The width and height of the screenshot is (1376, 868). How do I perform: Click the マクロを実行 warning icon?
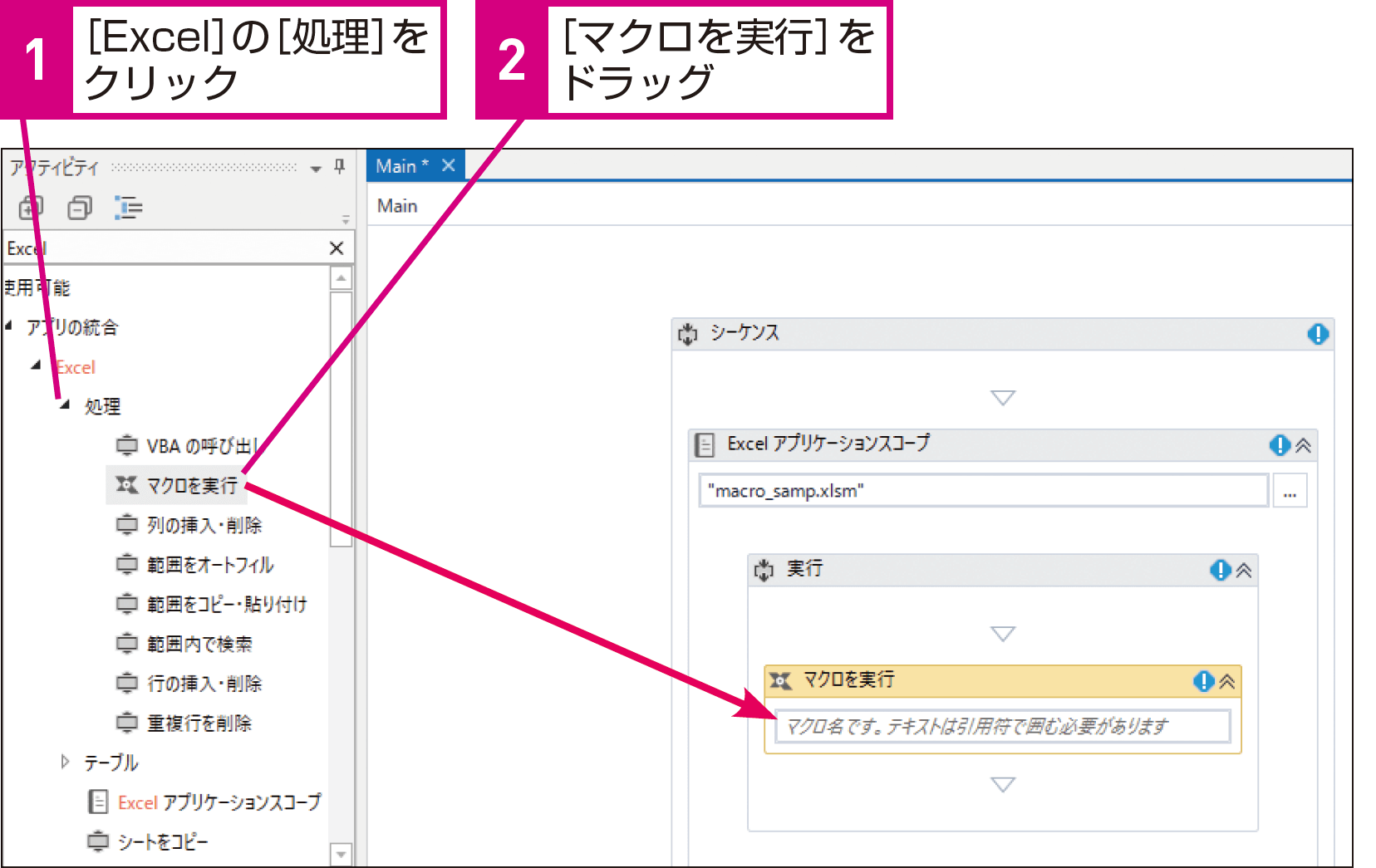click(x=1203, y=681)
